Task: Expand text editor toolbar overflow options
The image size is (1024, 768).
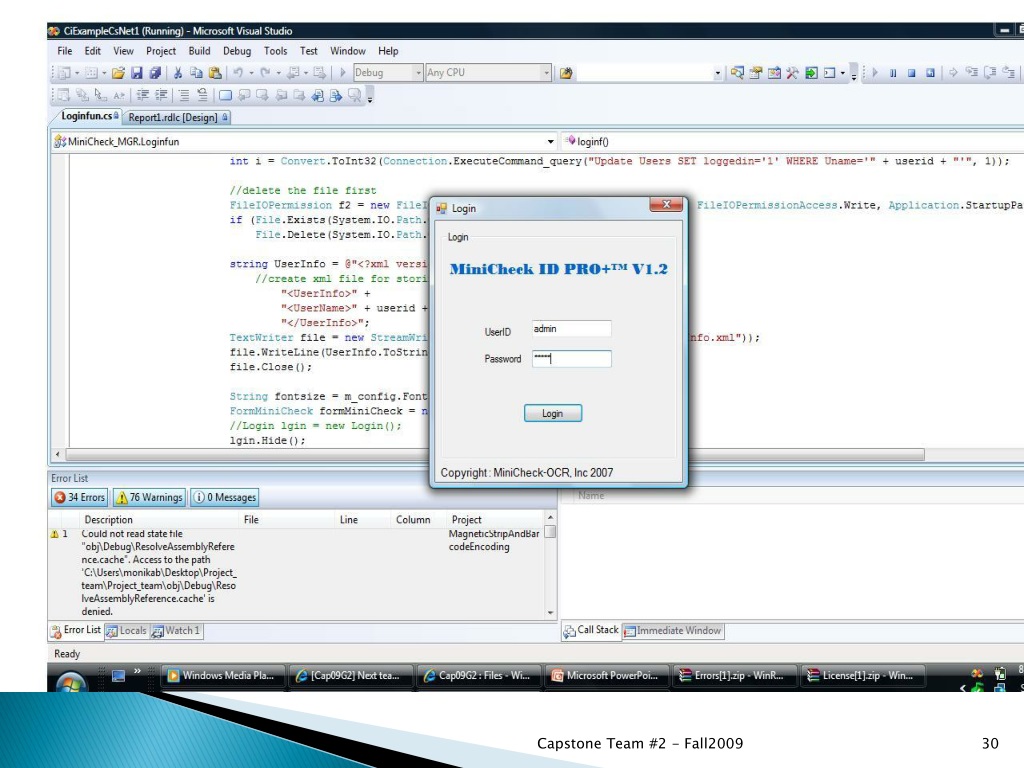Action: pos(370,97)
